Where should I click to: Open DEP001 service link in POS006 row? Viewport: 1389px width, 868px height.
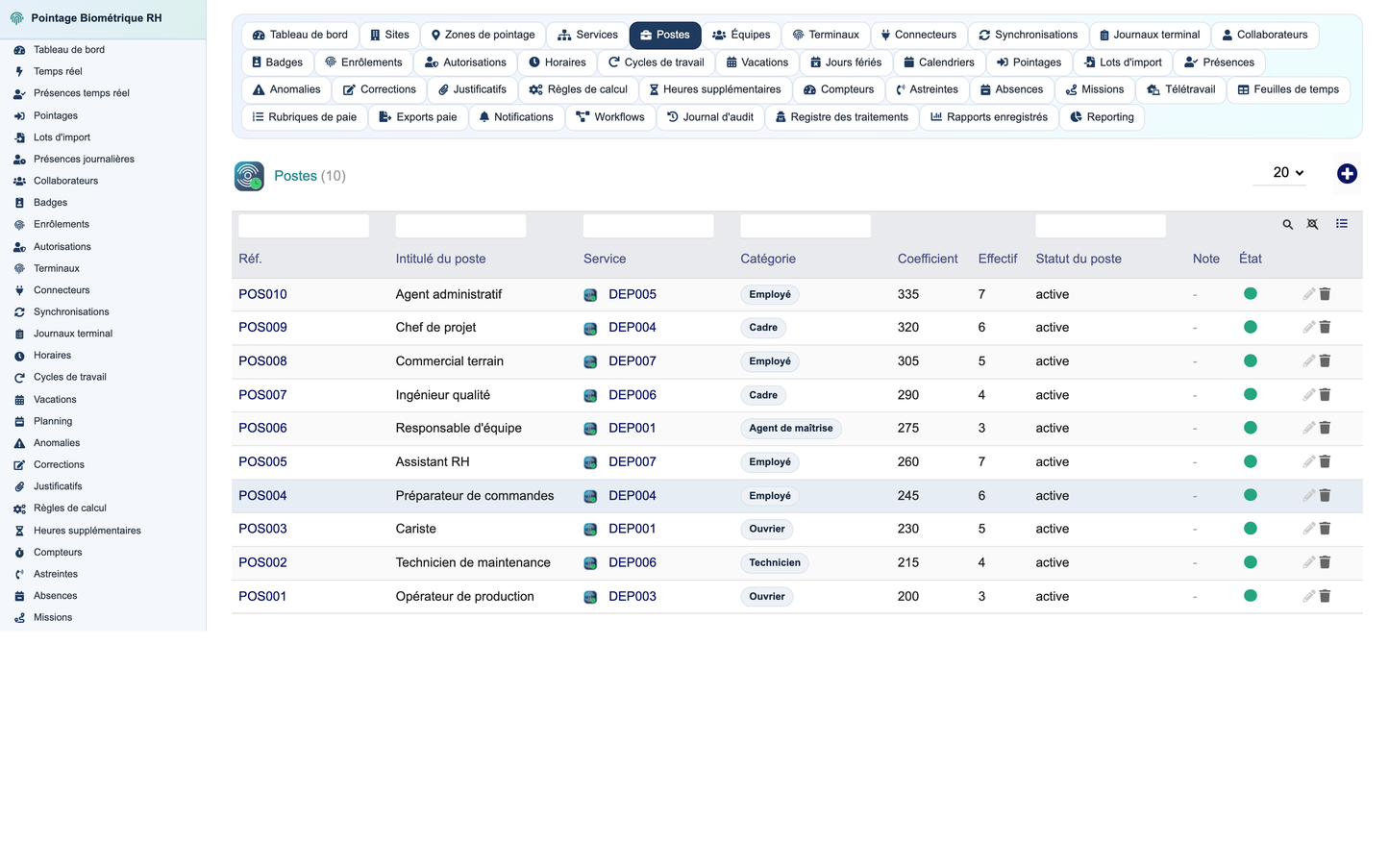pyautogui.click(x=632, y=428)
